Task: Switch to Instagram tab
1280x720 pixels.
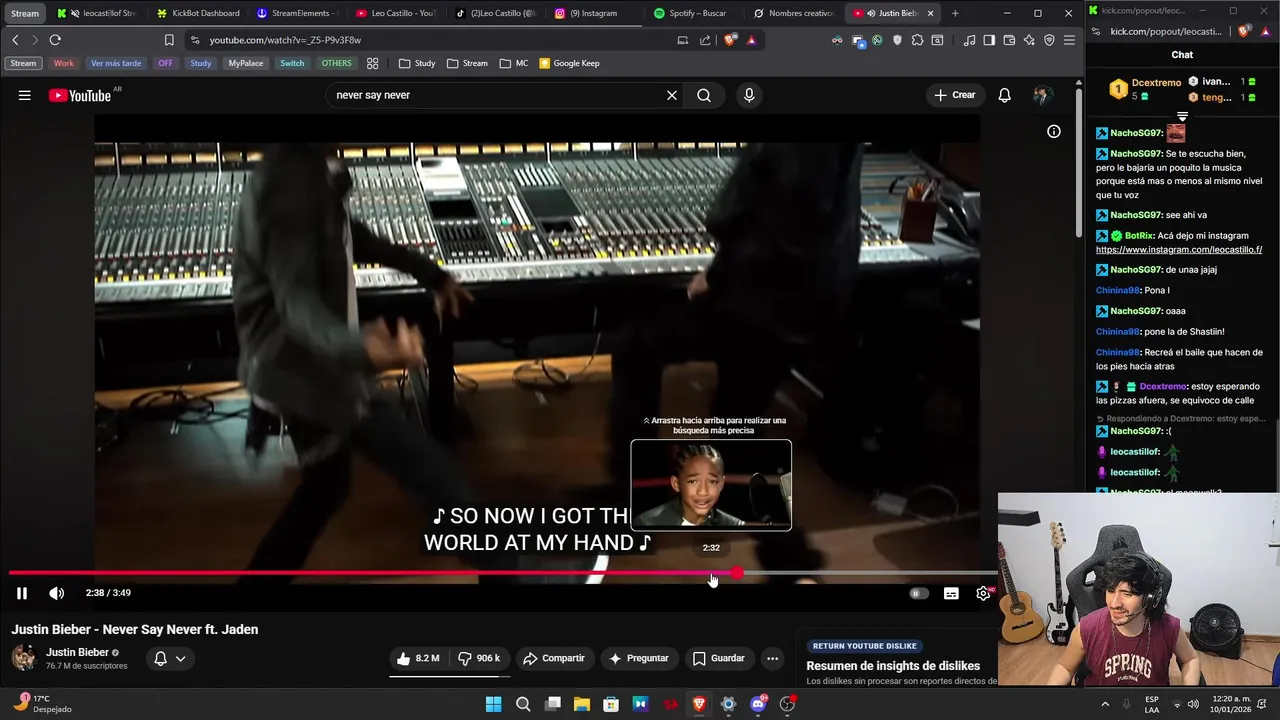Action: point(596,13)
